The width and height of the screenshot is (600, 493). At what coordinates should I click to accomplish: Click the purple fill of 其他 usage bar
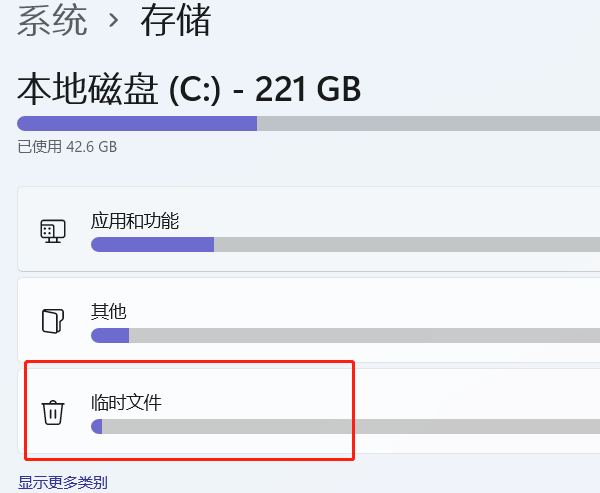coord(110,335)
